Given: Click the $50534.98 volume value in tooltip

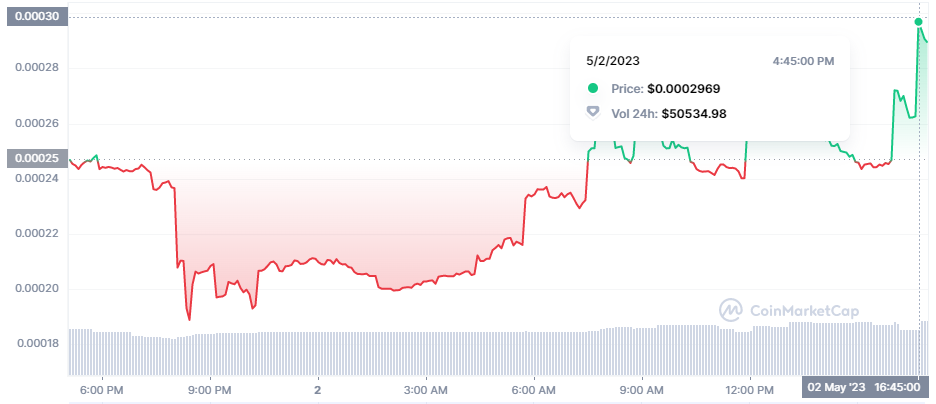Looking at the screenshot, I should tap(694, 113).
